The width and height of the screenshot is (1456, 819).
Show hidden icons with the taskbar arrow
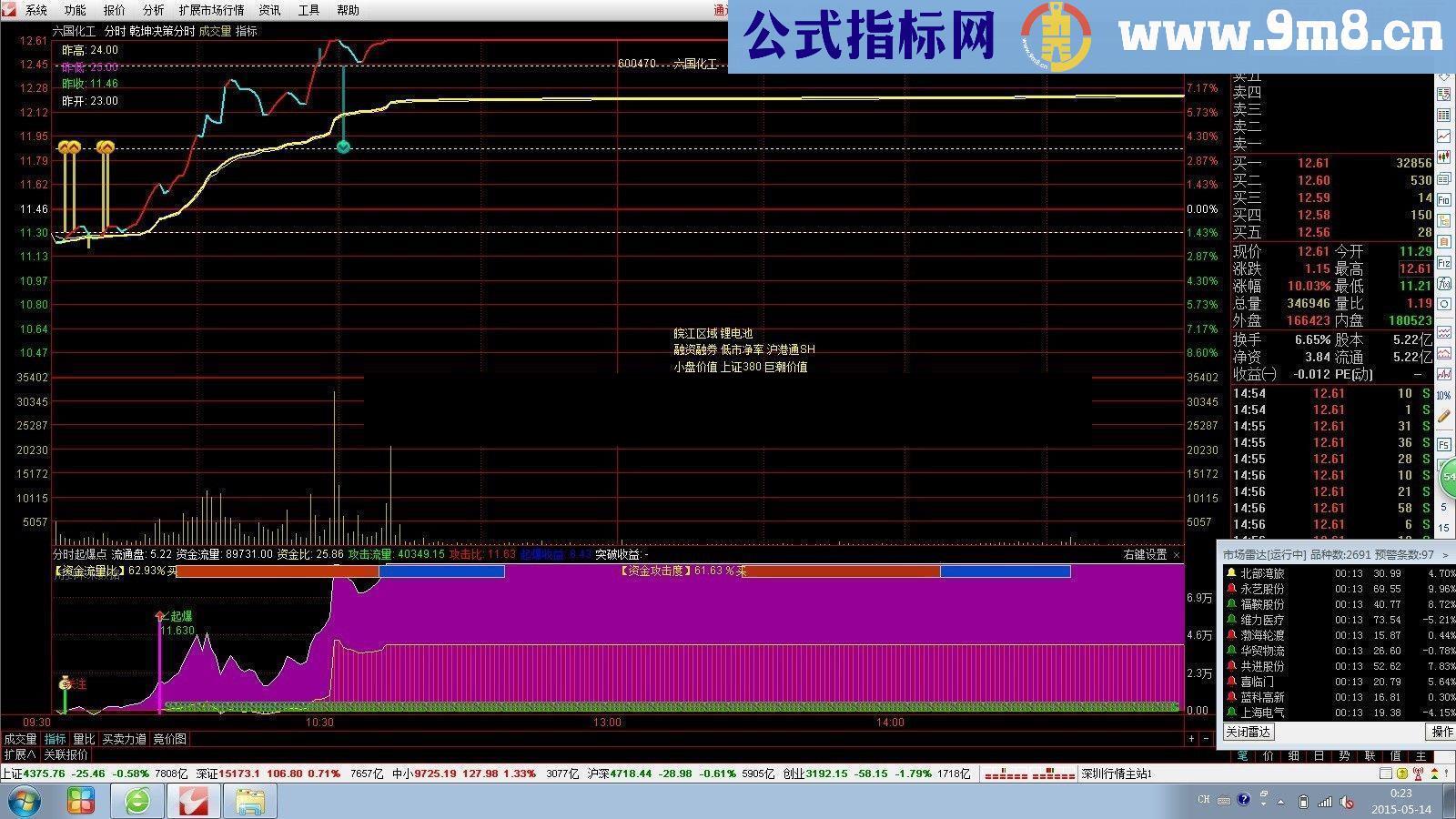[x=1280, y=802]
